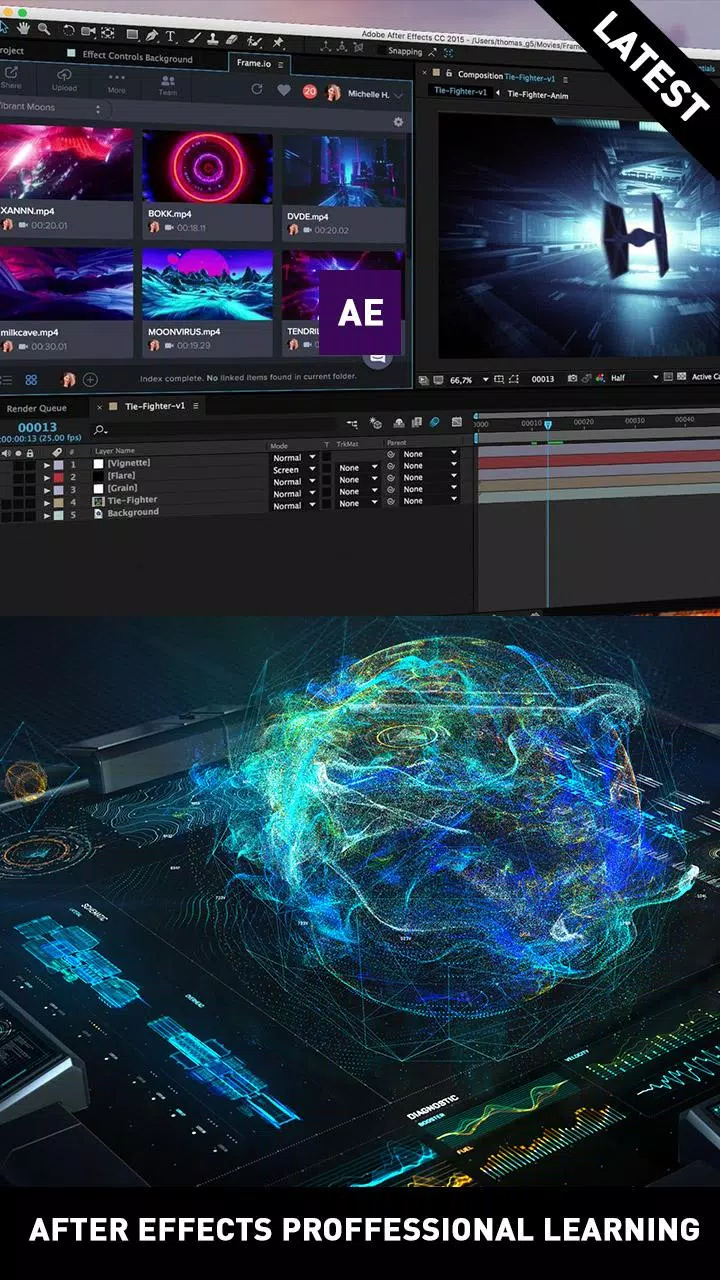720x1280 pixels.
Task: Expand the Vignette layer
Action: [46, 463]
